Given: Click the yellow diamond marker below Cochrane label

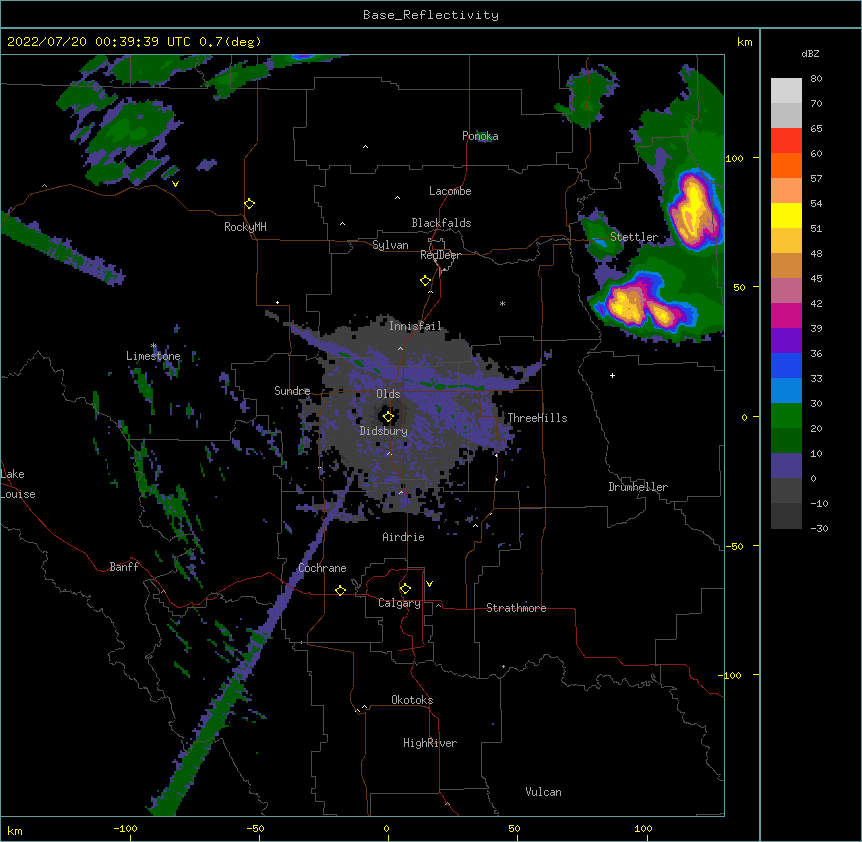Looking at the screenshot, I should (x=340, y=590).
